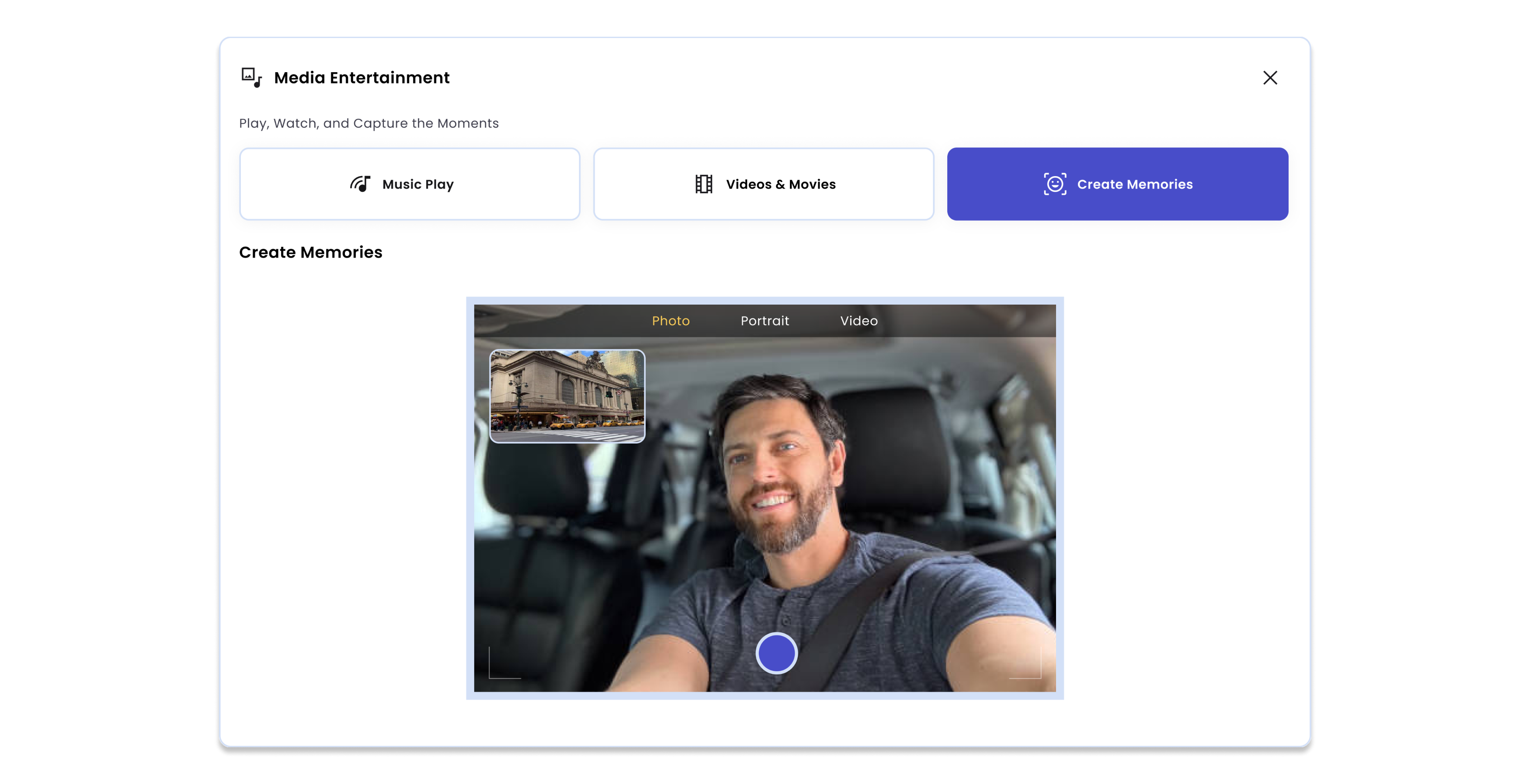1529x784 pixels.
Task: Click the Media Entertainment title text
Action: click(x=361, y=78)
